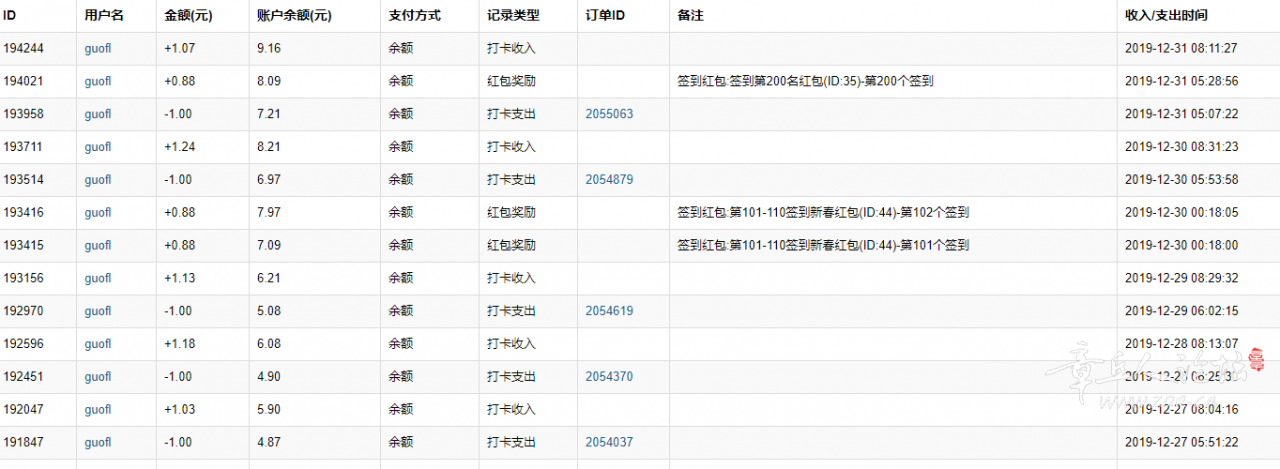1280x469 pixels.
Task: Open guofl link in row 194244
Action: pos(98,48)
